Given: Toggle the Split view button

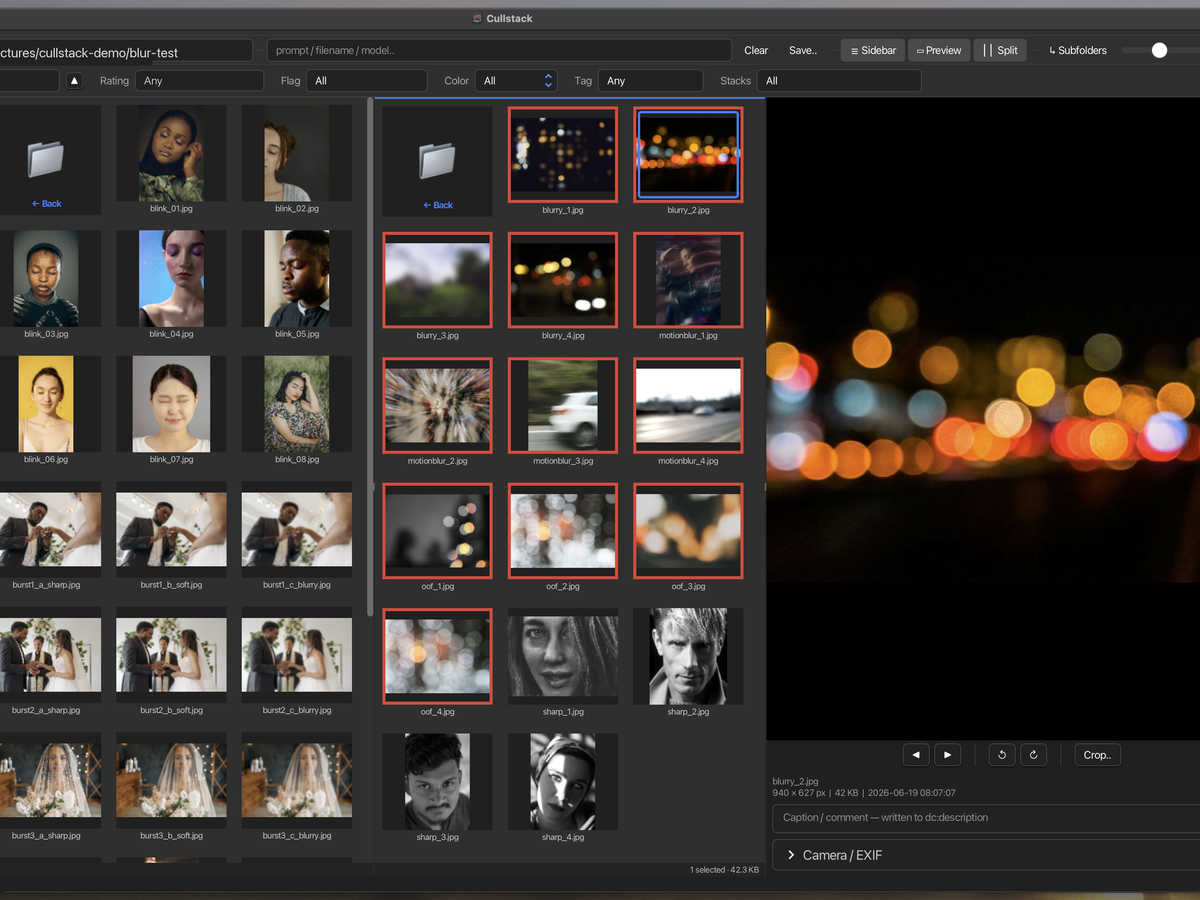Looking at the screenshot, I should (1000, 50).
